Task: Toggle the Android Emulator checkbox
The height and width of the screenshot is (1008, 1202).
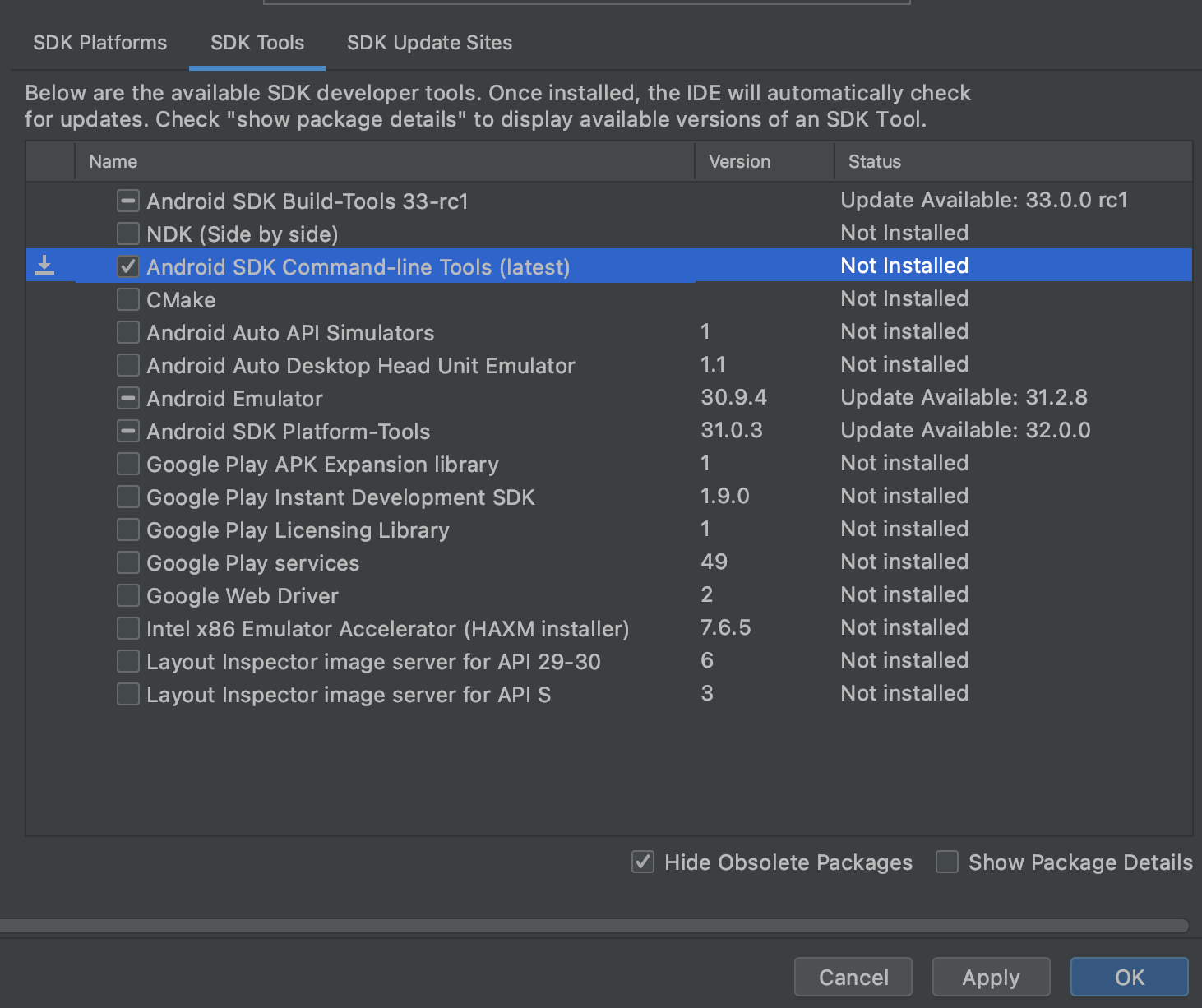Action: [x=127, y=398]
